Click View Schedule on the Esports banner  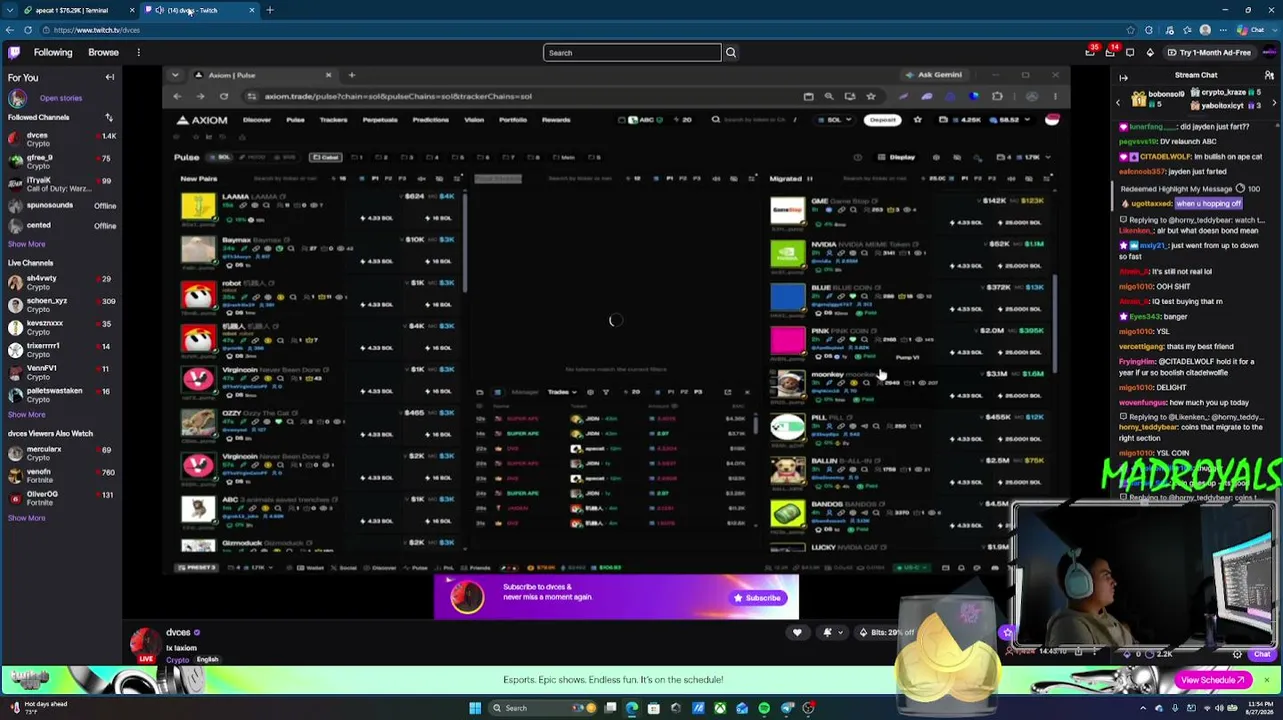click(1213, 680)
